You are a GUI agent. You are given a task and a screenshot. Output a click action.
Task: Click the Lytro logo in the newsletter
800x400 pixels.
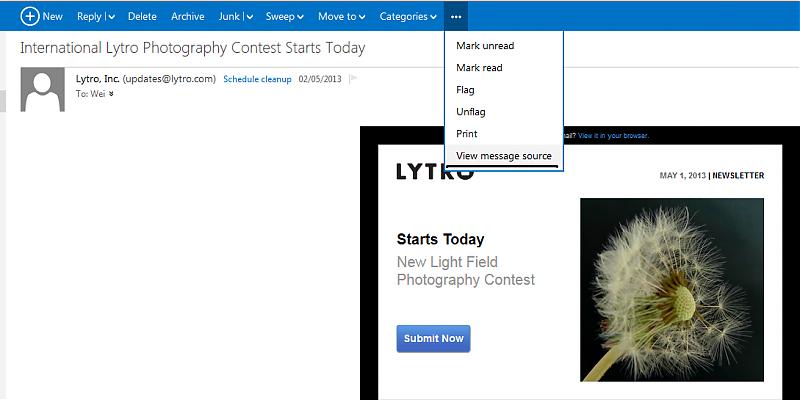coord(435,172)
